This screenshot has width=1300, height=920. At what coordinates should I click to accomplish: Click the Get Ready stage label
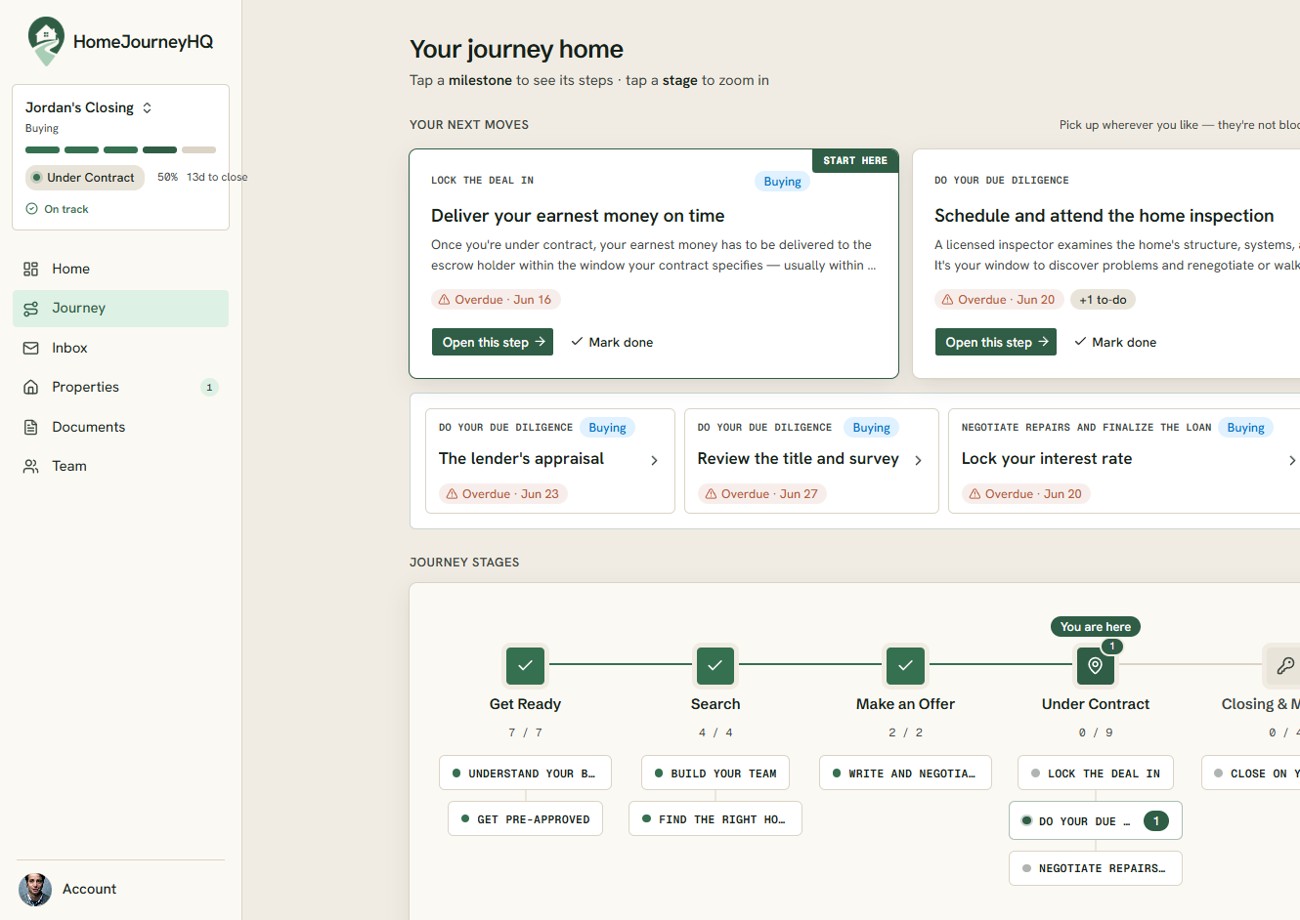[x=525, y=704]
